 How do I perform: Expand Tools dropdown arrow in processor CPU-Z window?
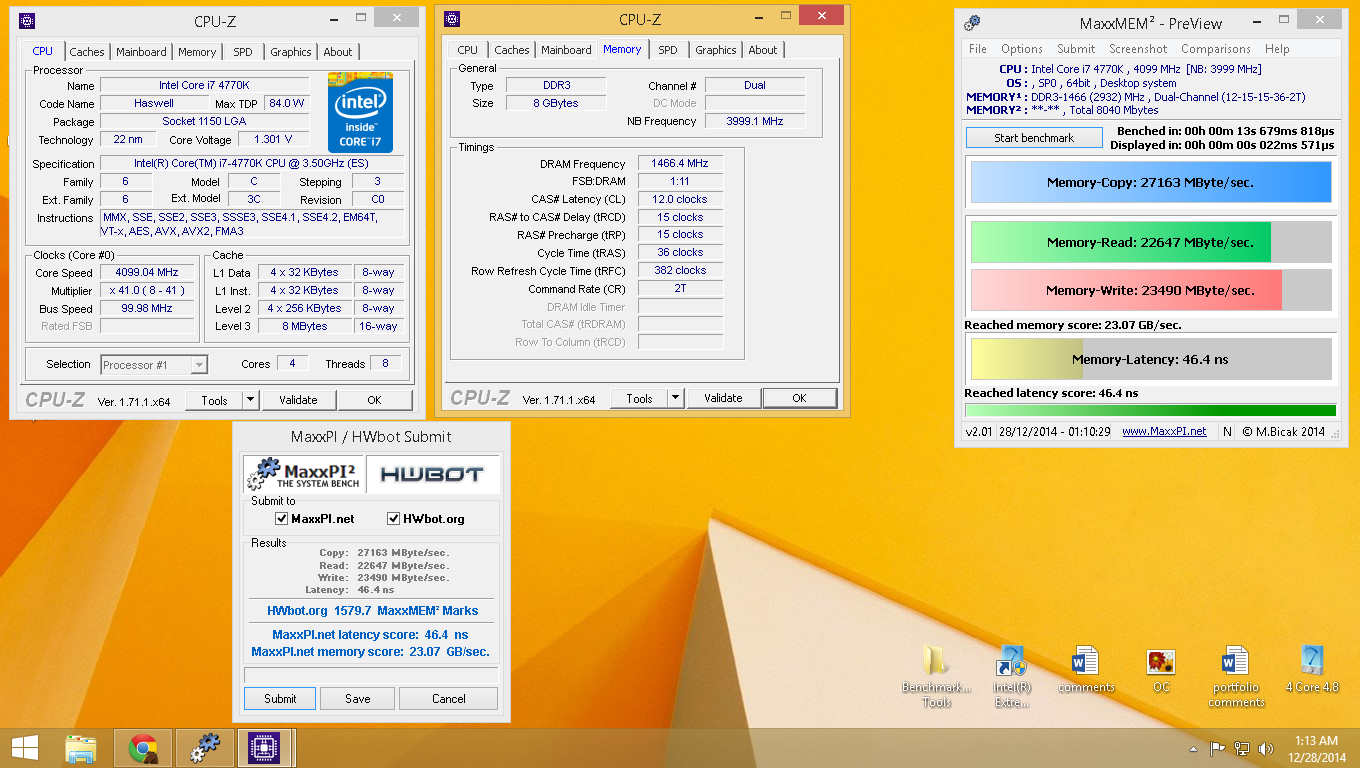pyautogui.click(x=250, y=400)
